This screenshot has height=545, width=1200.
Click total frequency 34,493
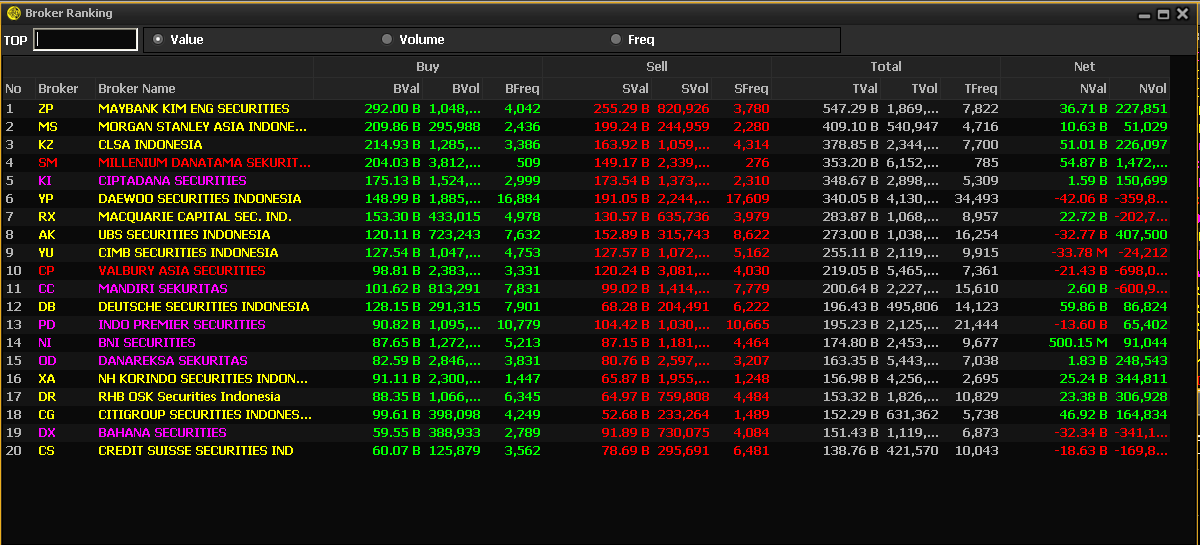pyautogui.click(x=977, y=198)
